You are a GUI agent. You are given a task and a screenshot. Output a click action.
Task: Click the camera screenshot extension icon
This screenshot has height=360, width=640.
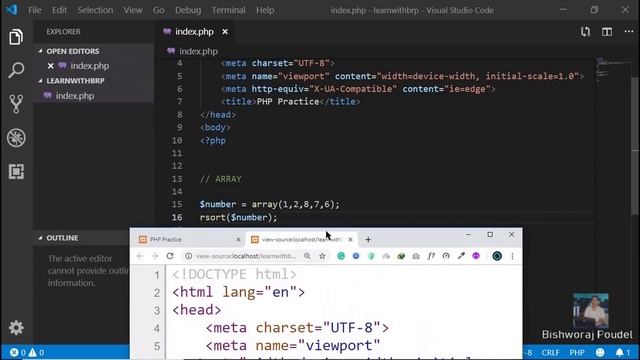tap(416, 256)
